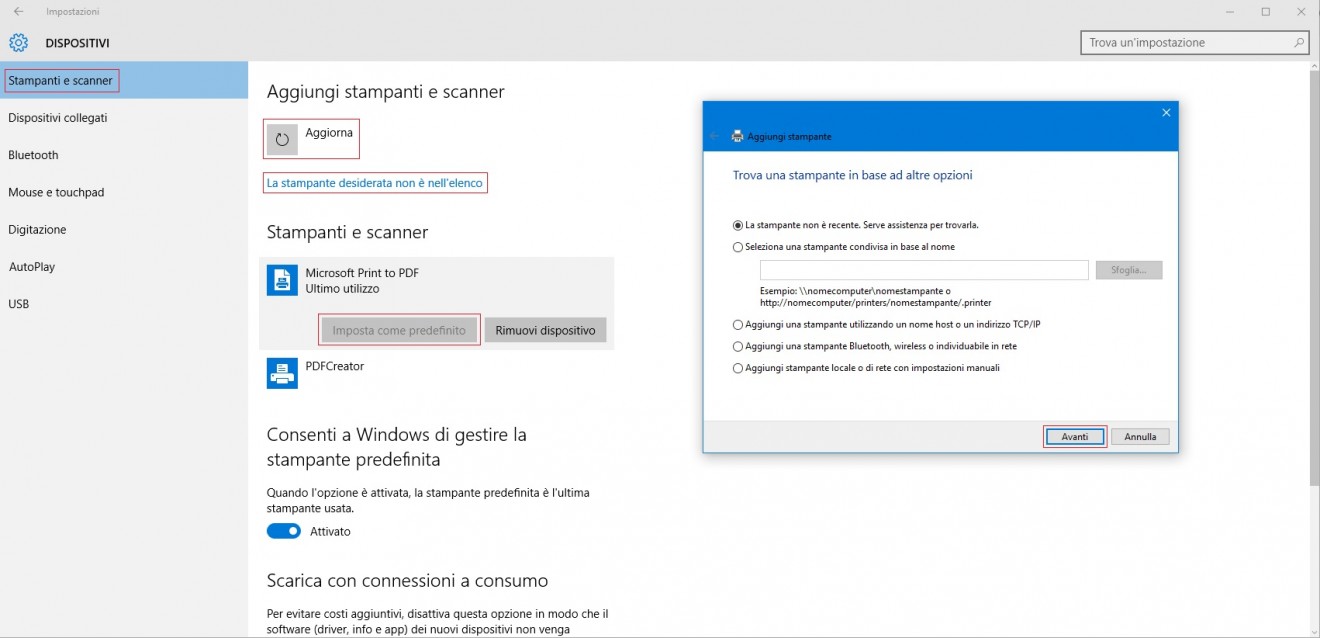Open Stampanti e scanner section
This screenshot has height=638, width=1320.
click(x=124, y=80)
